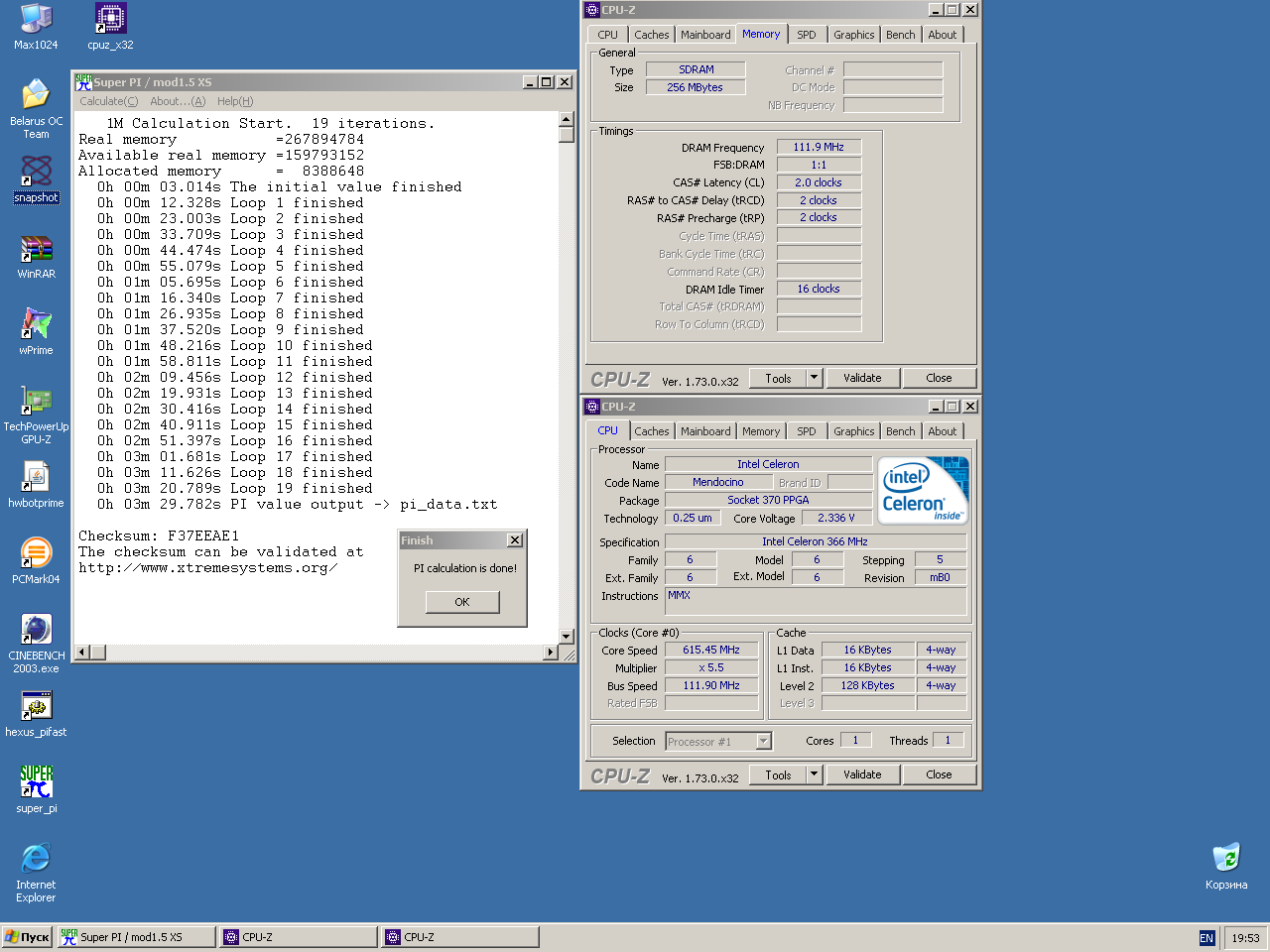The width and height of the screenshot is (1270, 952).
Task: Click the Super PI title bar icon
Action: coord(84,82)
